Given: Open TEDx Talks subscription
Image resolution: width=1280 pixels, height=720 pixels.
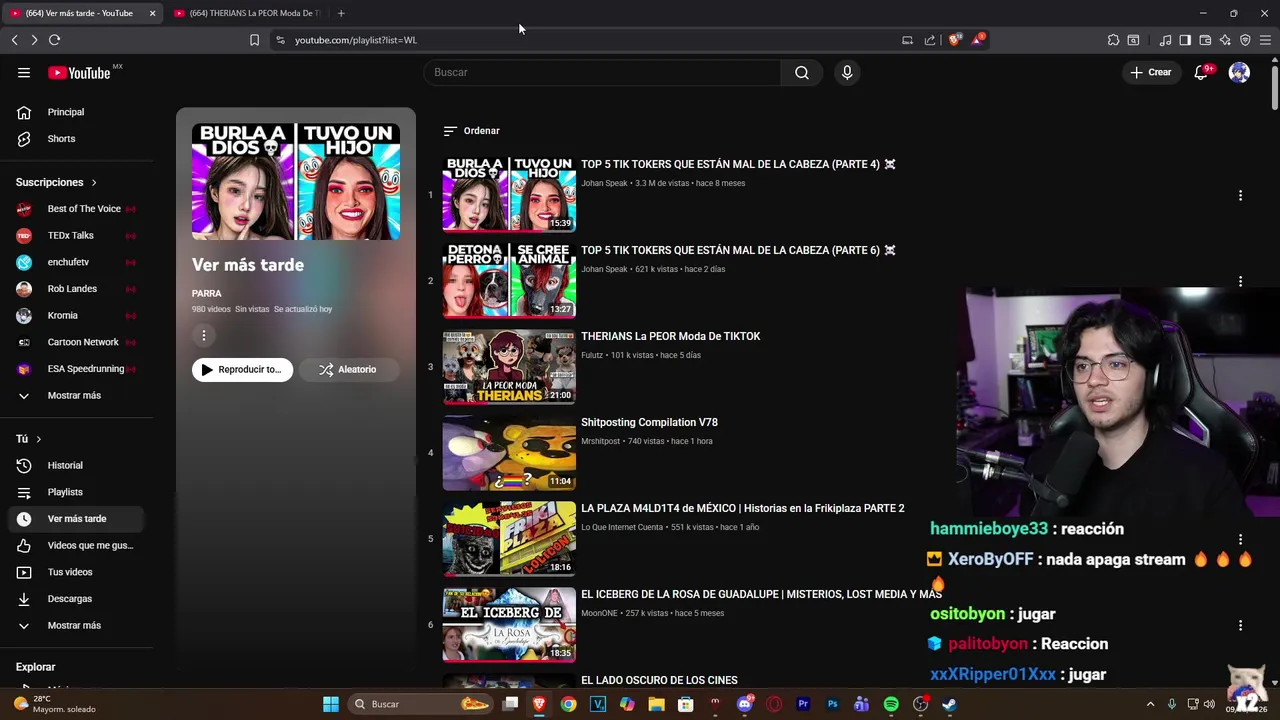Looking at the screenshot, I should pyautogui.click(x=72, y=235).
